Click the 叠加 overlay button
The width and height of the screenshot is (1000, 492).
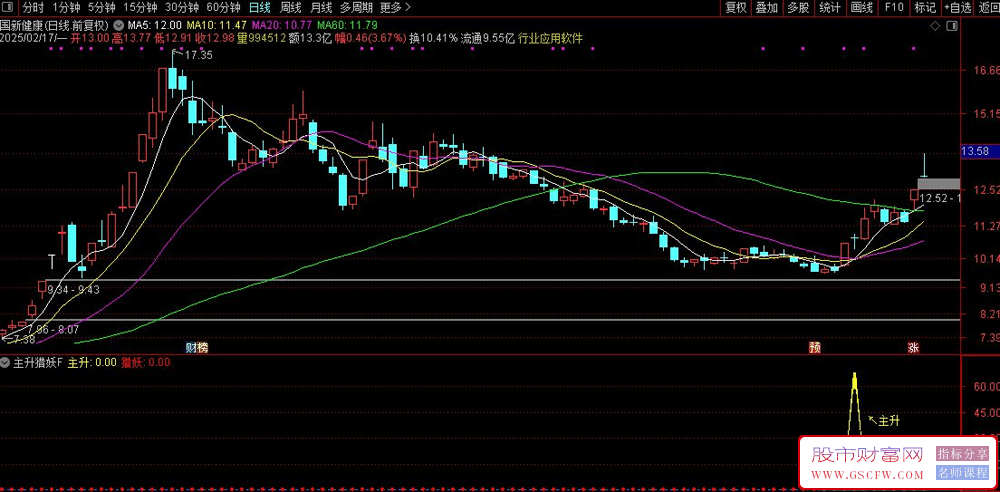point(767,8)
